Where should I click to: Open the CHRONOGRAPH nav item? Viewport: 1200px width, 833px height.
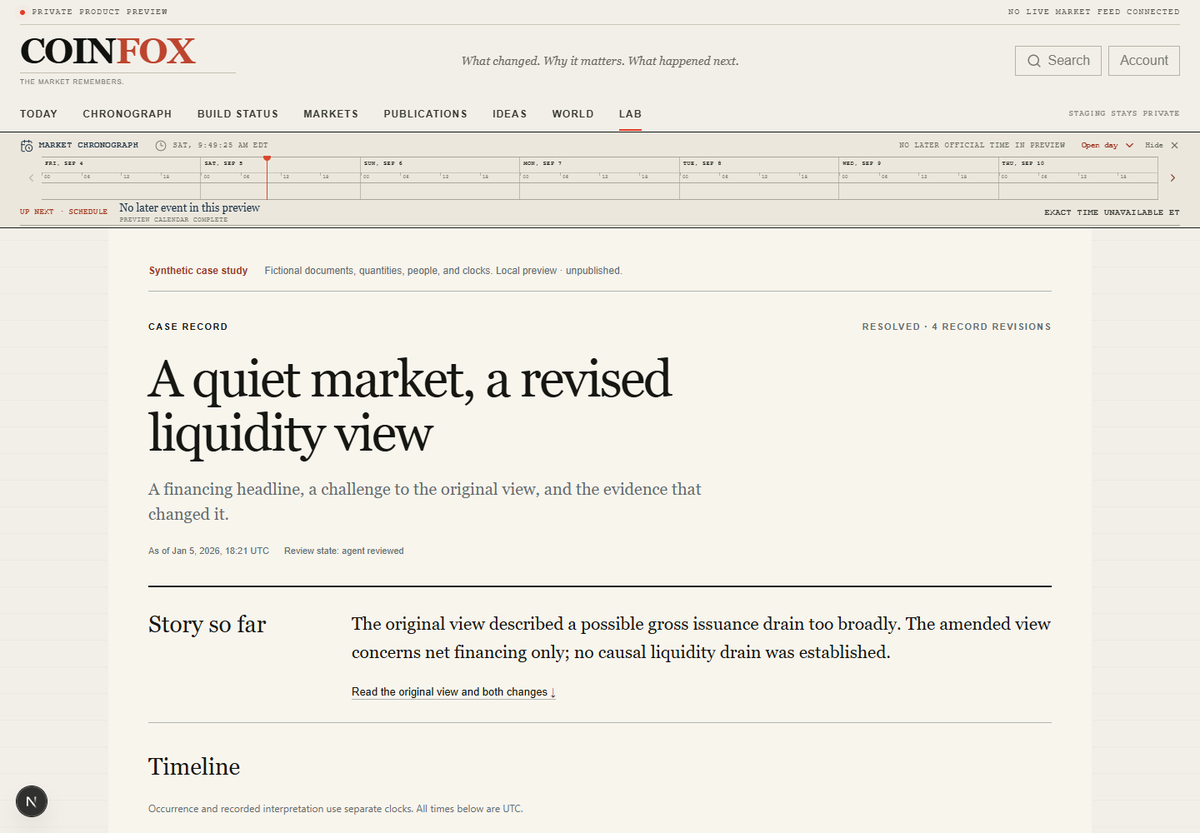(127, 114)
